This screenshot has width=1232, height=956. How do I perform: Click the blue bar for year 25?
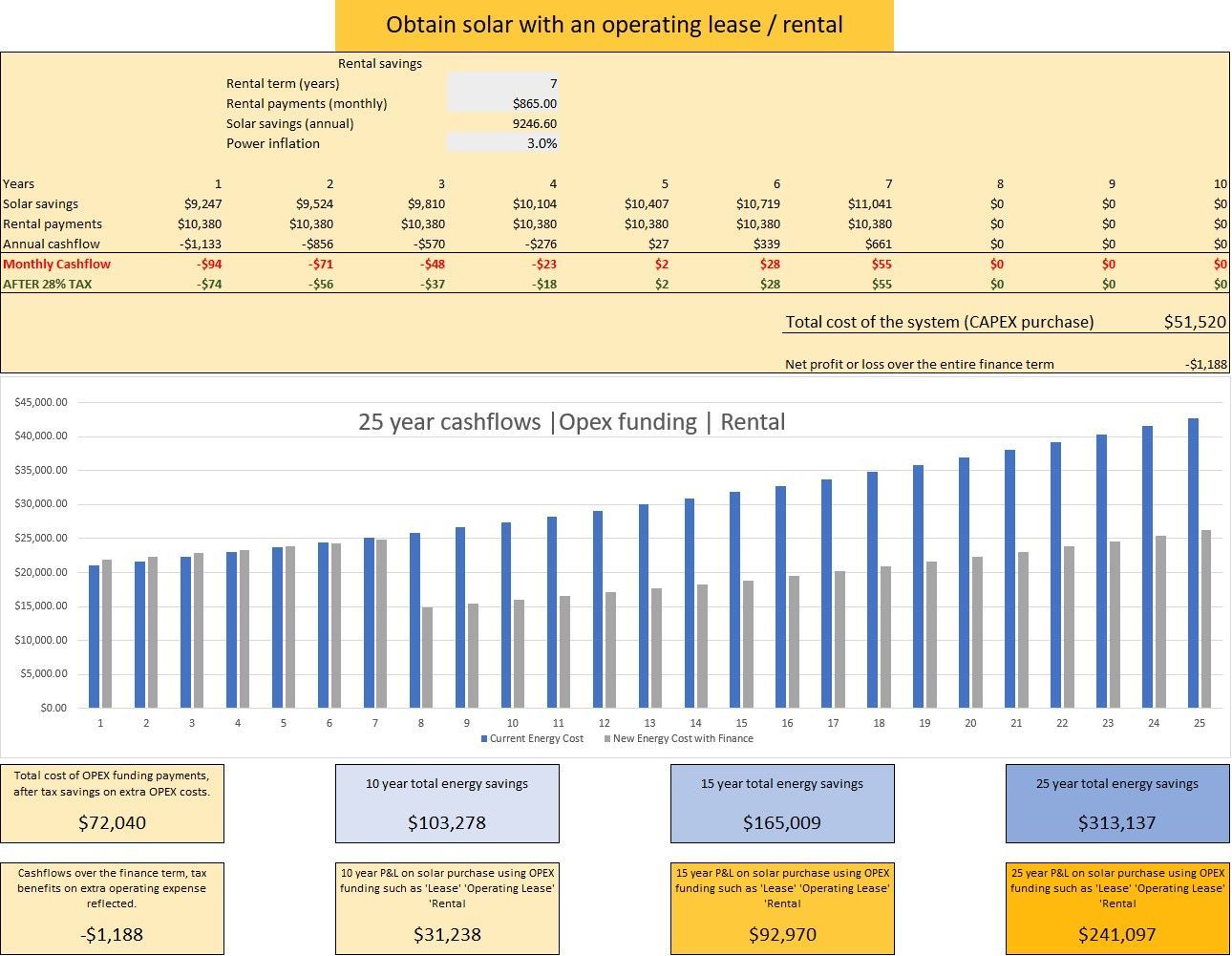(x=1193, y=563)
